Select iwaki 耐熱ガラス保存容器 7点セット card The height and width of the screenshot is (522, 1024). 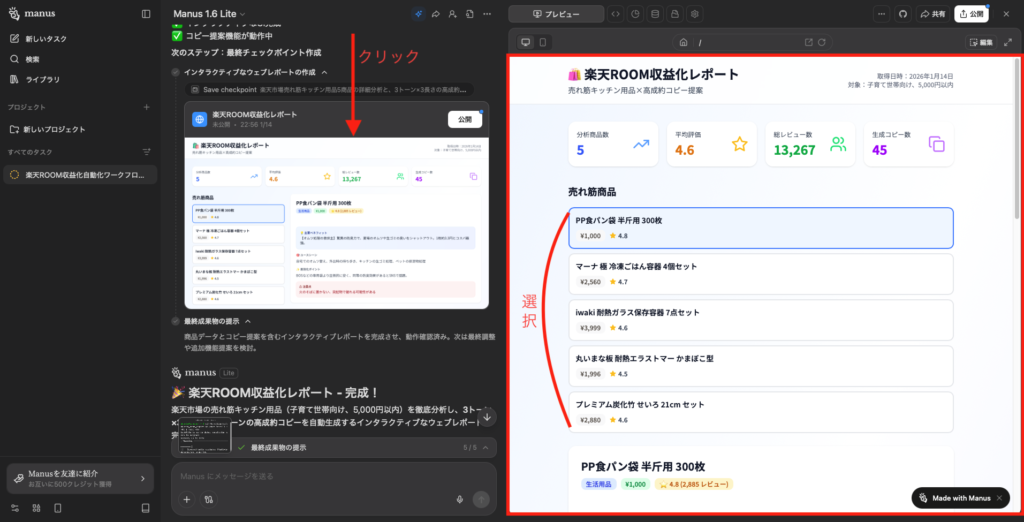point(761,320)
